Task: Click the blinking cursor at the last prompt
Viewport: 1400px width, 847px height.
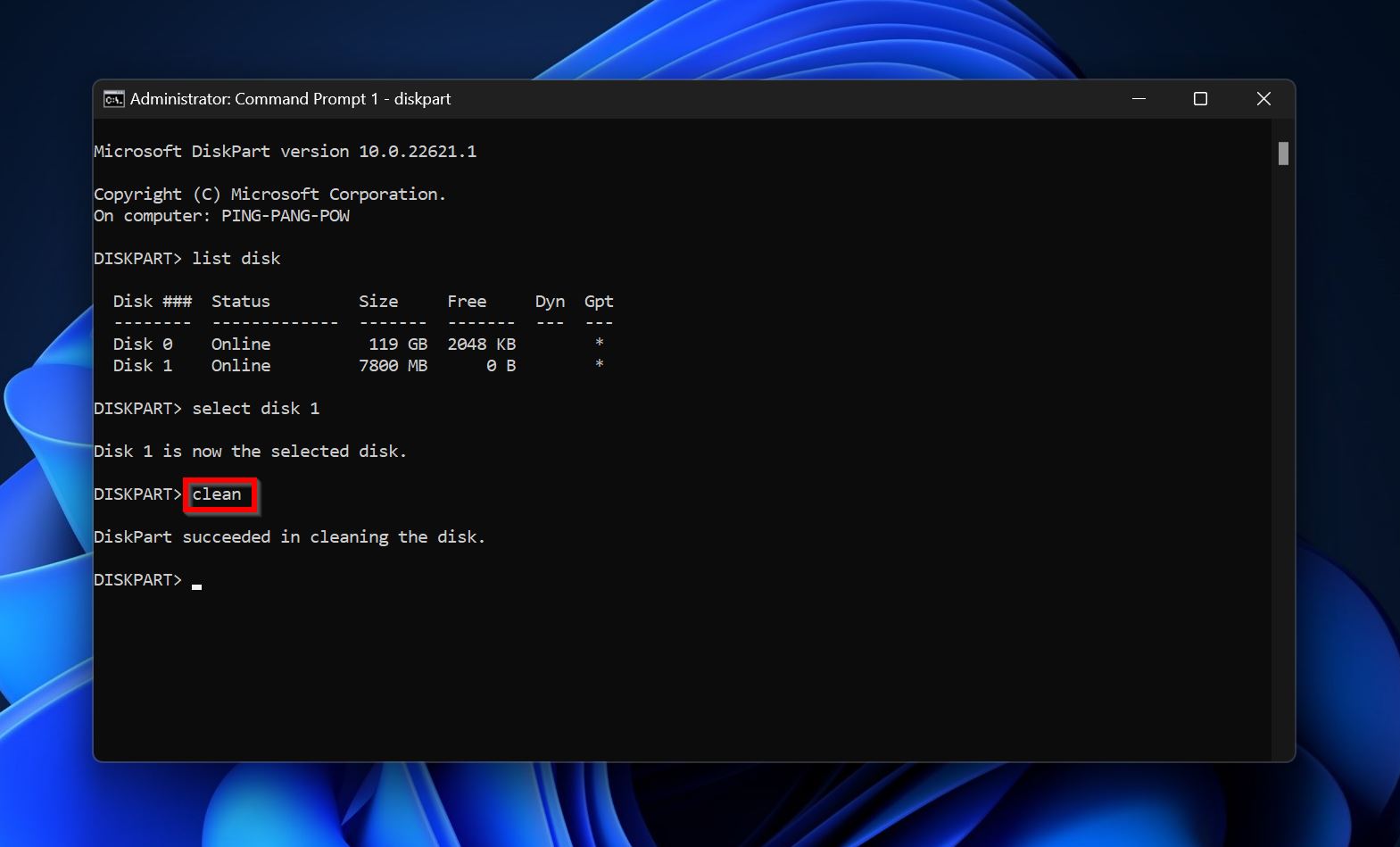Action: tap(196, 586)
